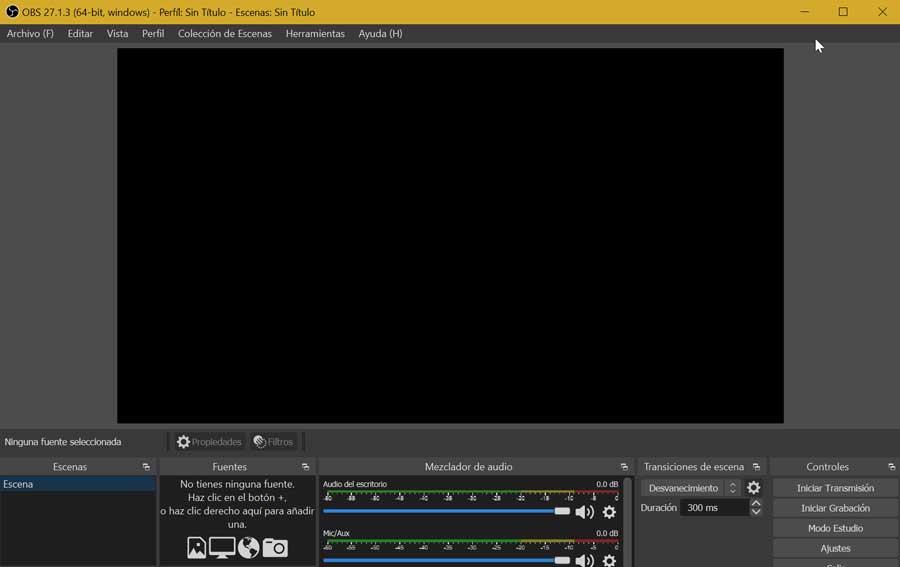The height and width of the screenshot is (567, 900).
Task: Click the black preview canvas
Action: (x=451, y=236)
